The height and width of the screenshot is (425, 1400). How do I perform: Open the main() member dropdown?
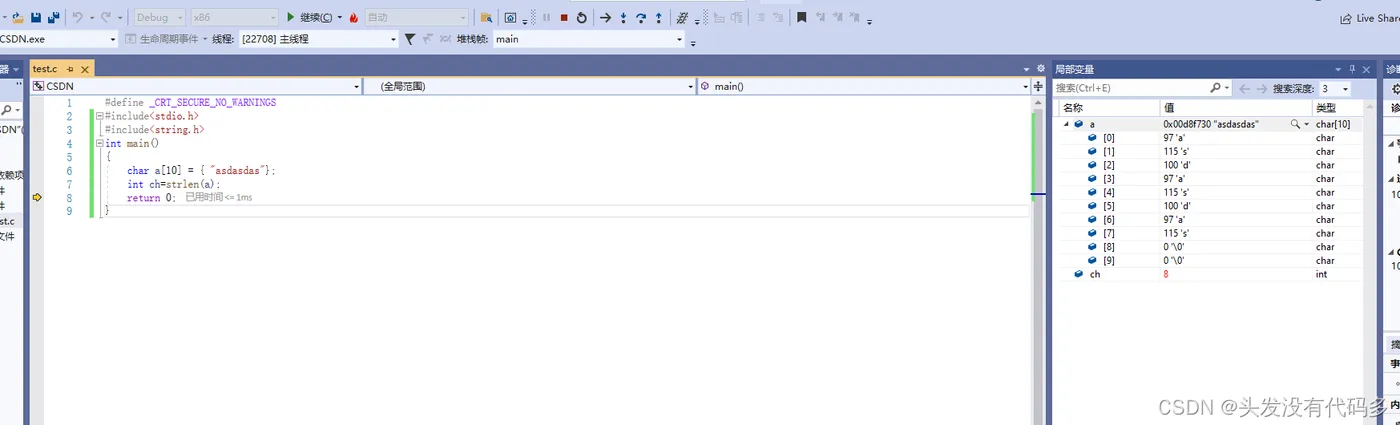click(862, 87)
